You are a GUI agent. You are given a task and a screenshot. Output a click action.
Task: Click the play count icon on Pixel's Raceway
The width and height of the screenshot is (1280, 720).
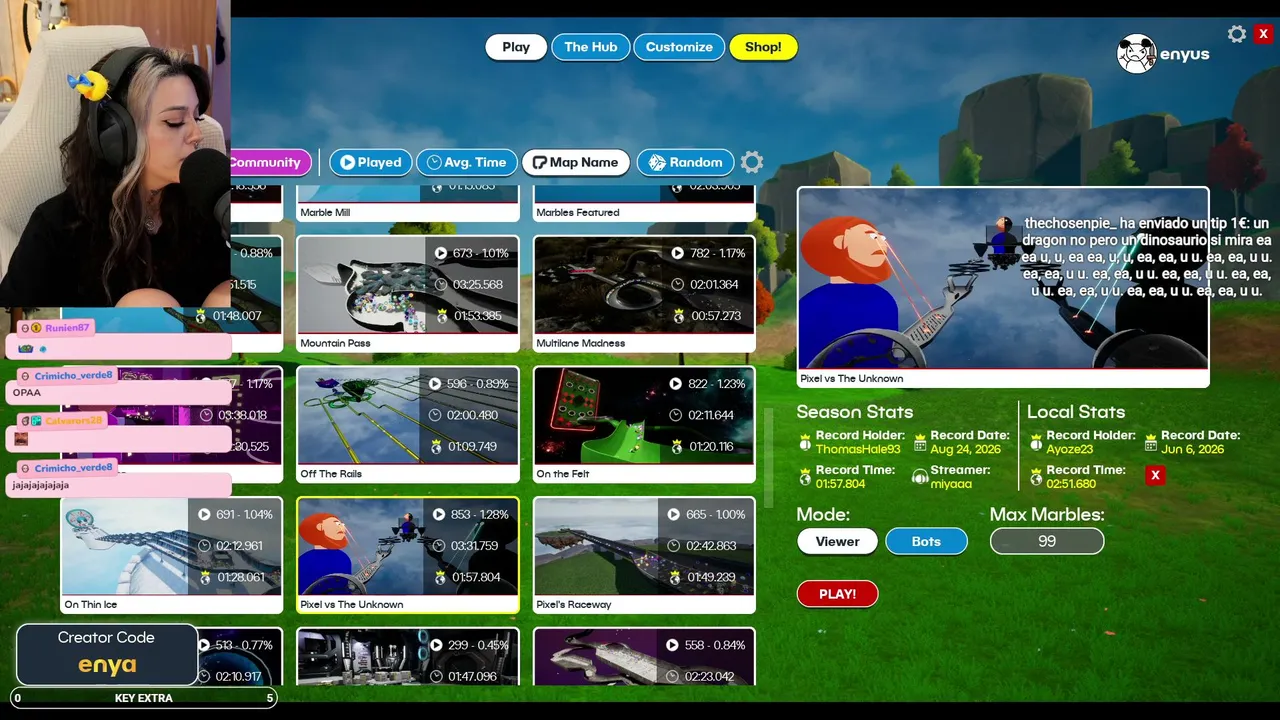674,514
